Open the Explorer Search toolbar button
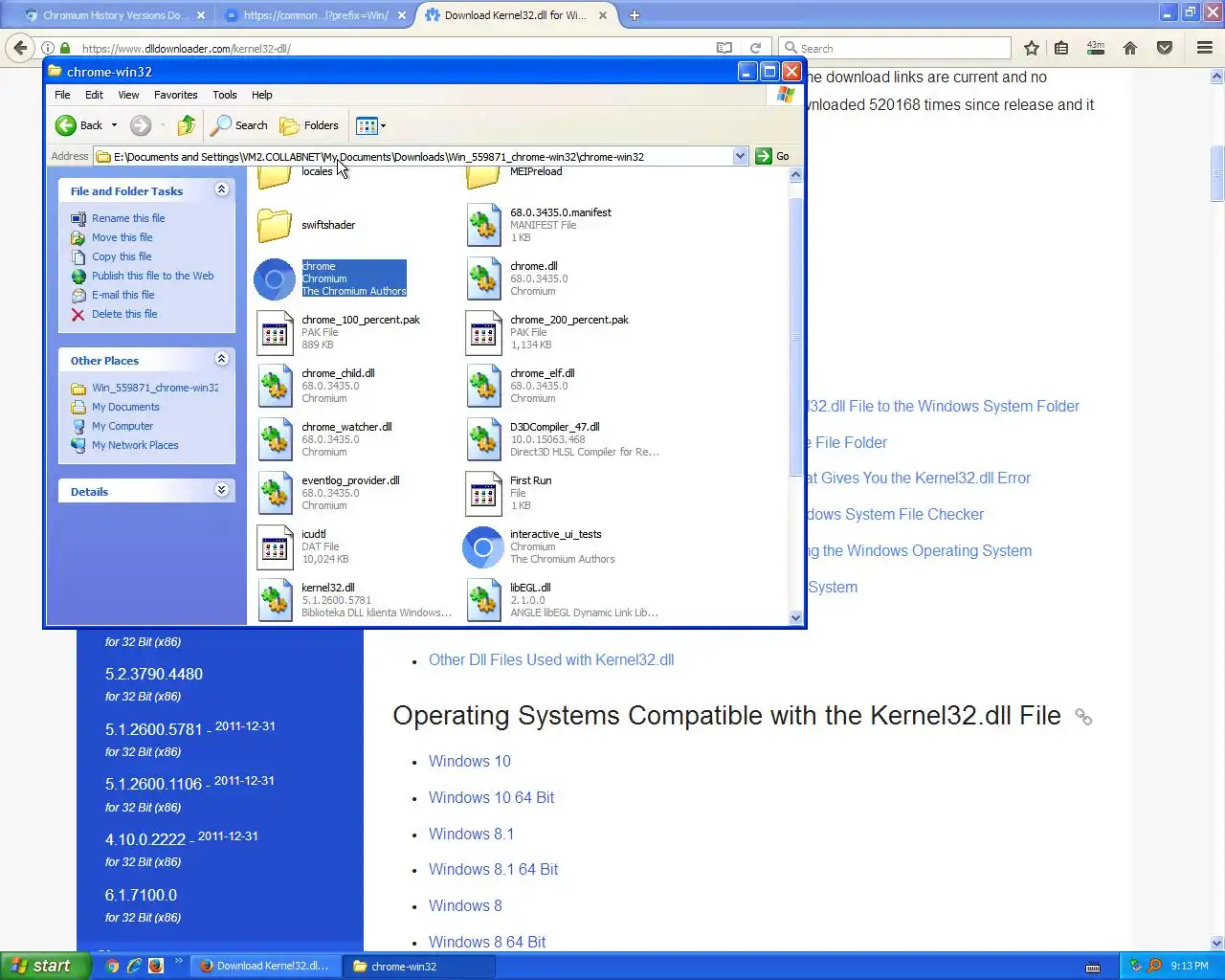1225x980 pixels. [240, 125]
